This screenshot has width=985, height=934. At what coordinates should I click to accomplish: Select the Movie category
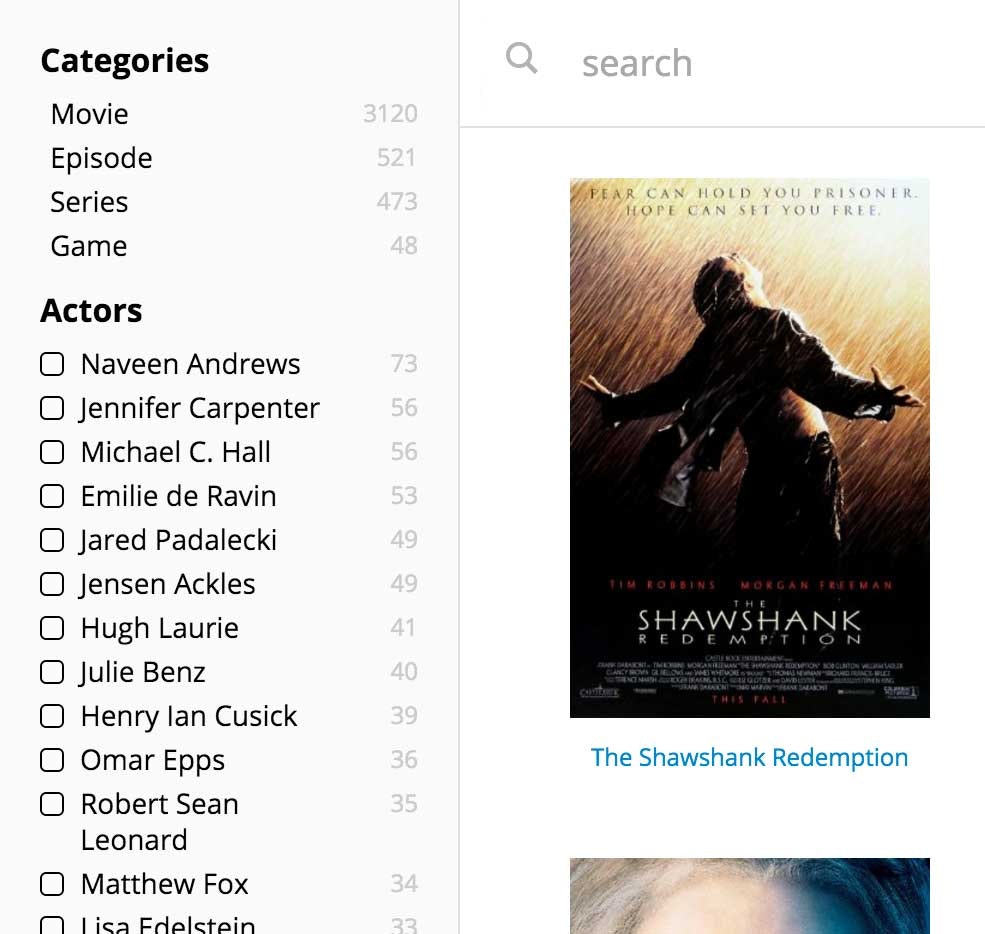(x=90, y=114)
